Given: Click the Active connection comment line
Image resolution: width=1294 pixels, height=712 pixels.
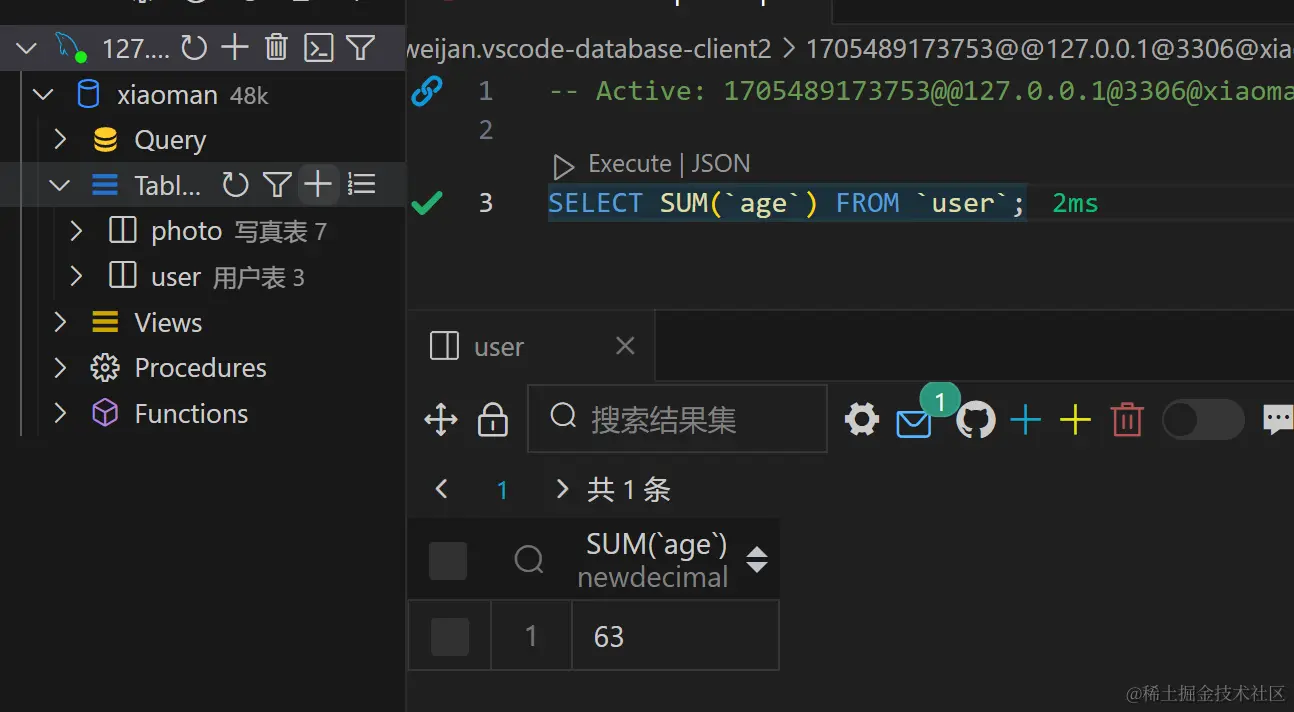Looking at the screenshot, I should pyautogui.click(x=921, y=91).
